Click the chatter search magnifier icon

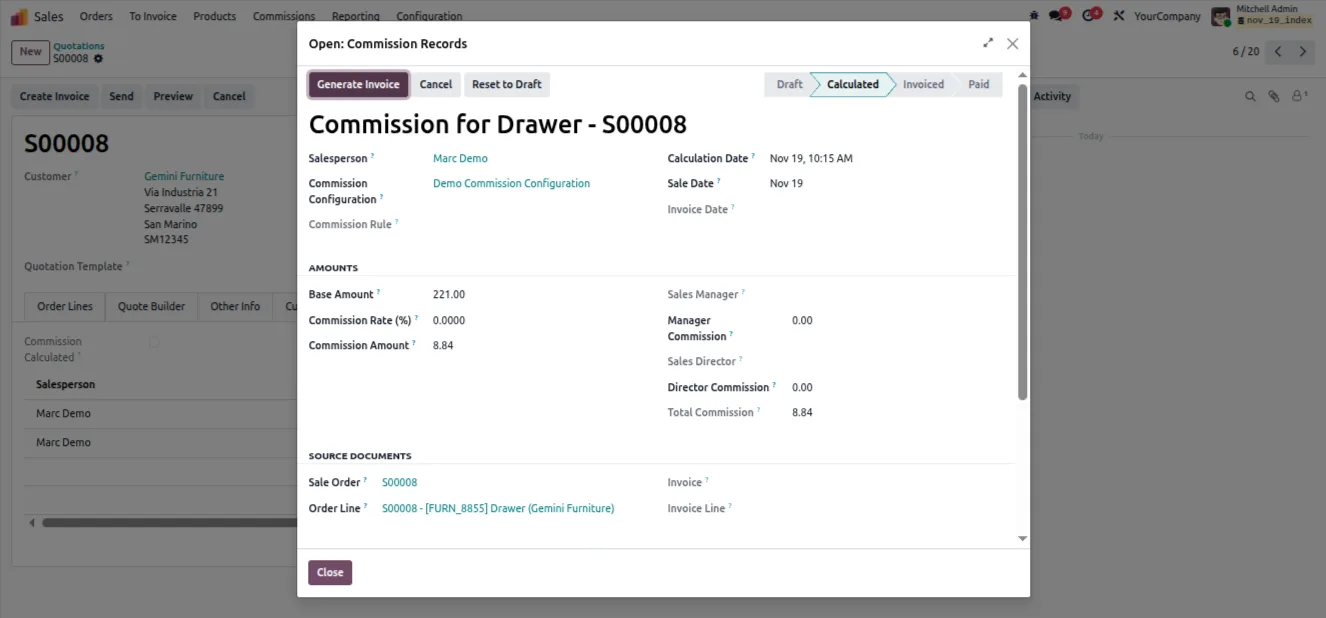pyautogui.click(x=1250, y=97)
